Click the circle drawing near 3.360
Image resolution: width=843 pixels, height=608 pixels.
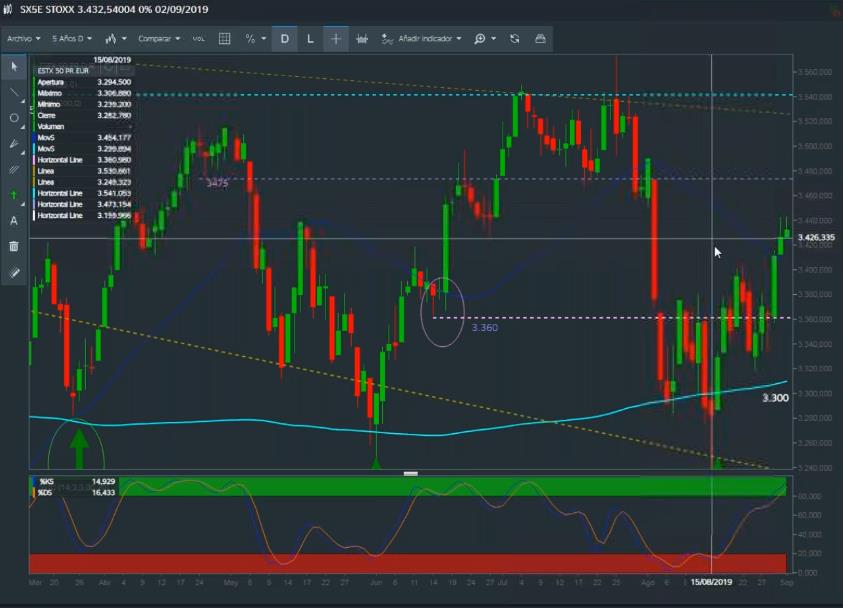(x=442, y=312)
